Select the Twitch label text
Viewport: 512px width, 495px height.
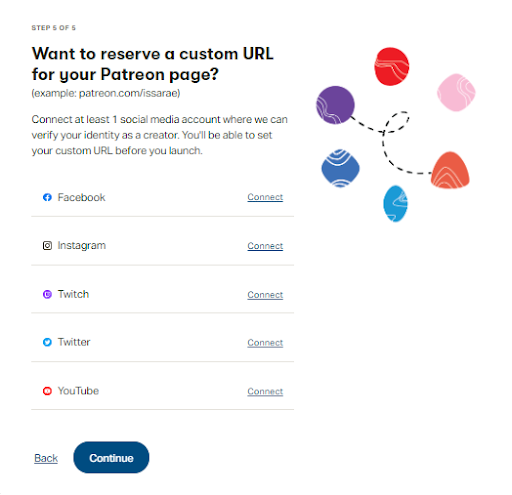click(73, 294)
